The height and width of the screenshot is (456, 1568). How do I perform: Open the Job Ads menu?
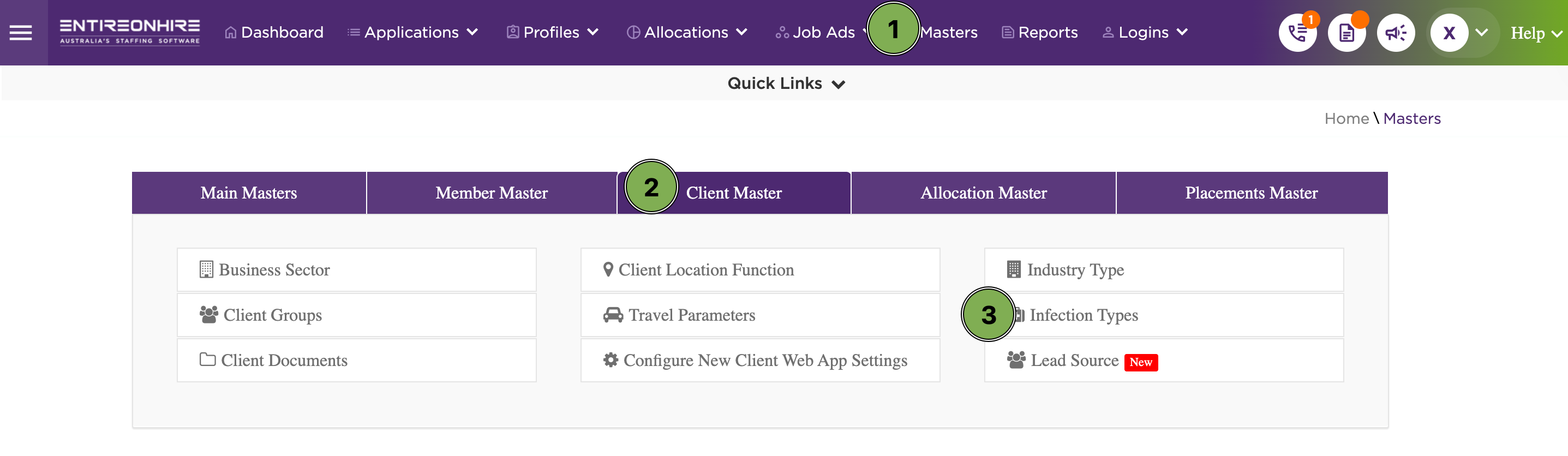tap(816, 32)
